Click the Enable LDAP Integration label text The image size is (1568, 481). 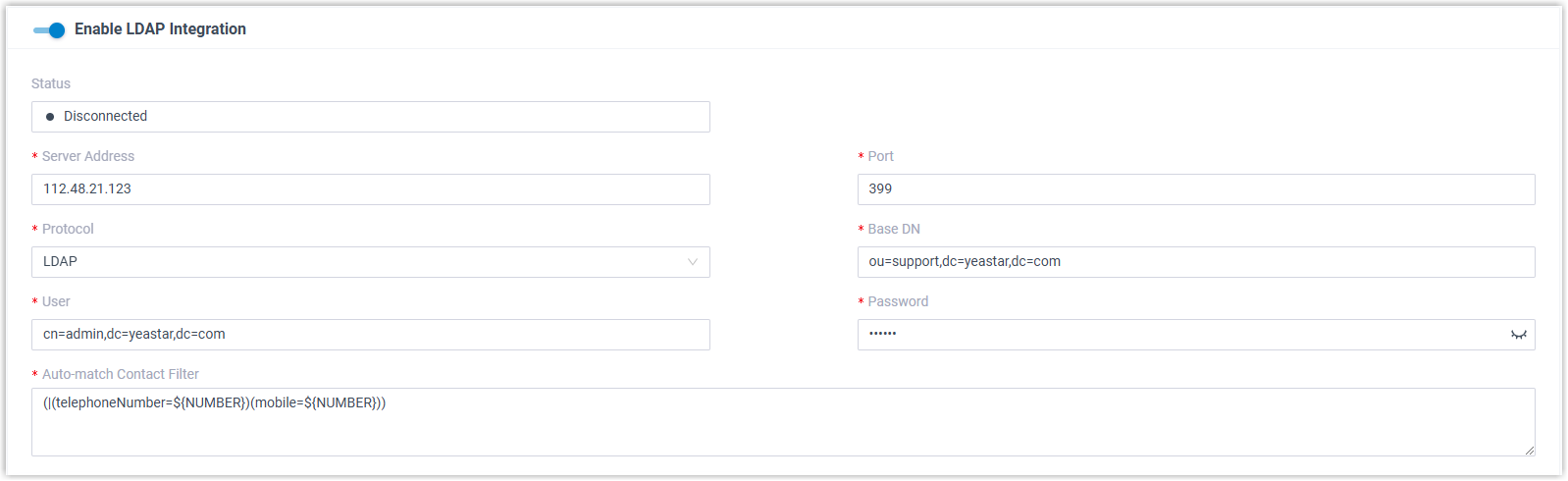click(160, 29)
